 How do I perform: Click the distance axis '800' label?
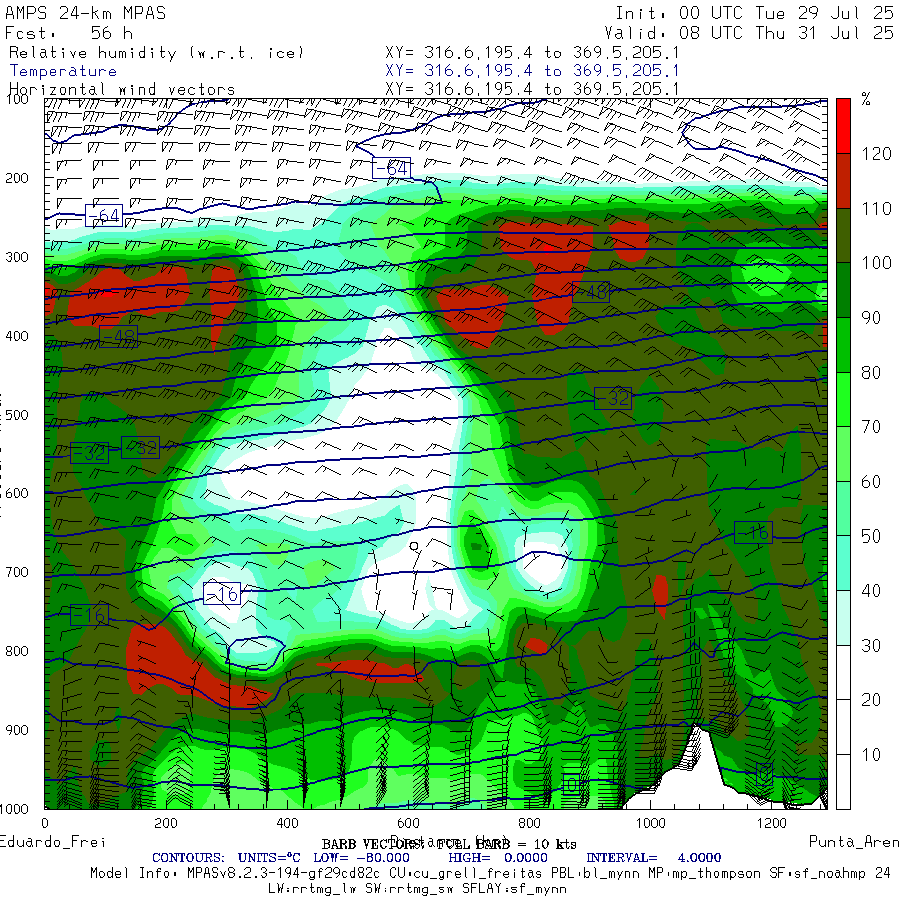click(529, 823)
